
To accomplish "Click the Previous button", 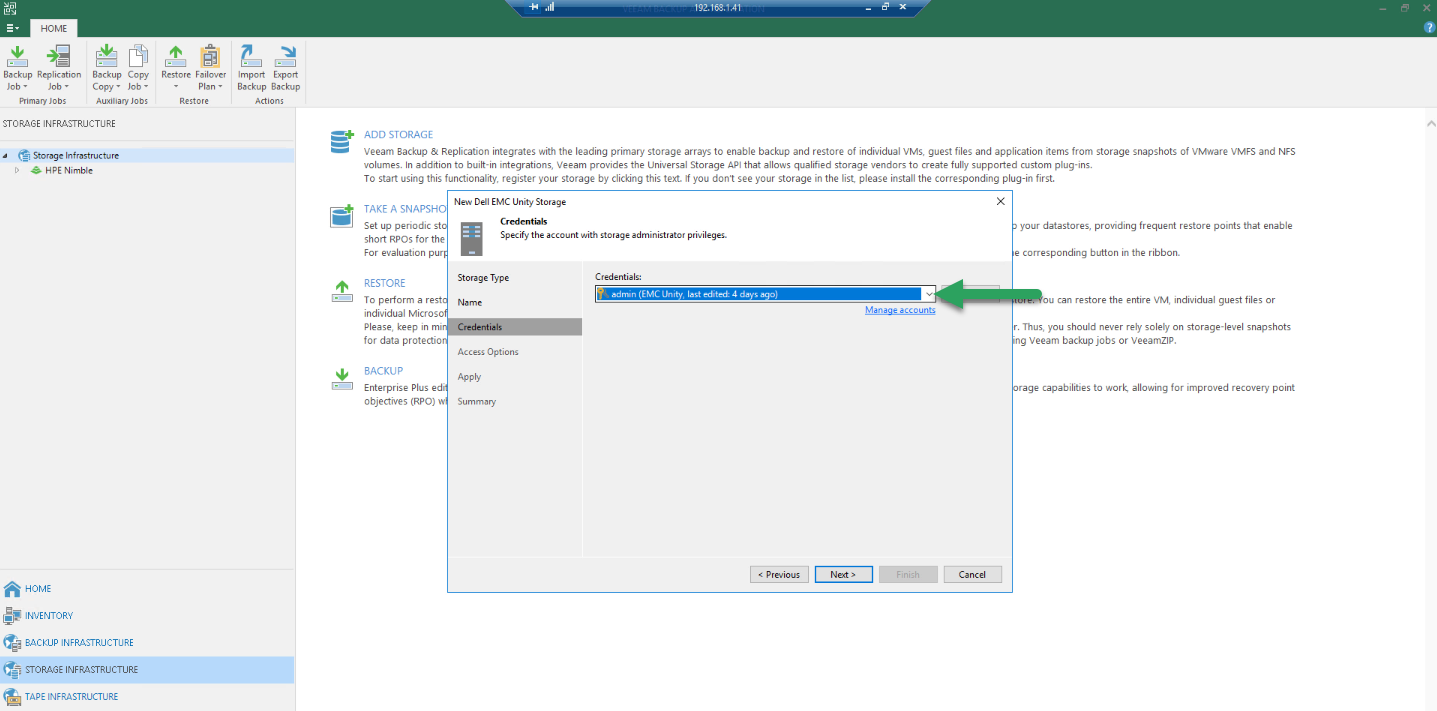I will [x=779, y=574].
